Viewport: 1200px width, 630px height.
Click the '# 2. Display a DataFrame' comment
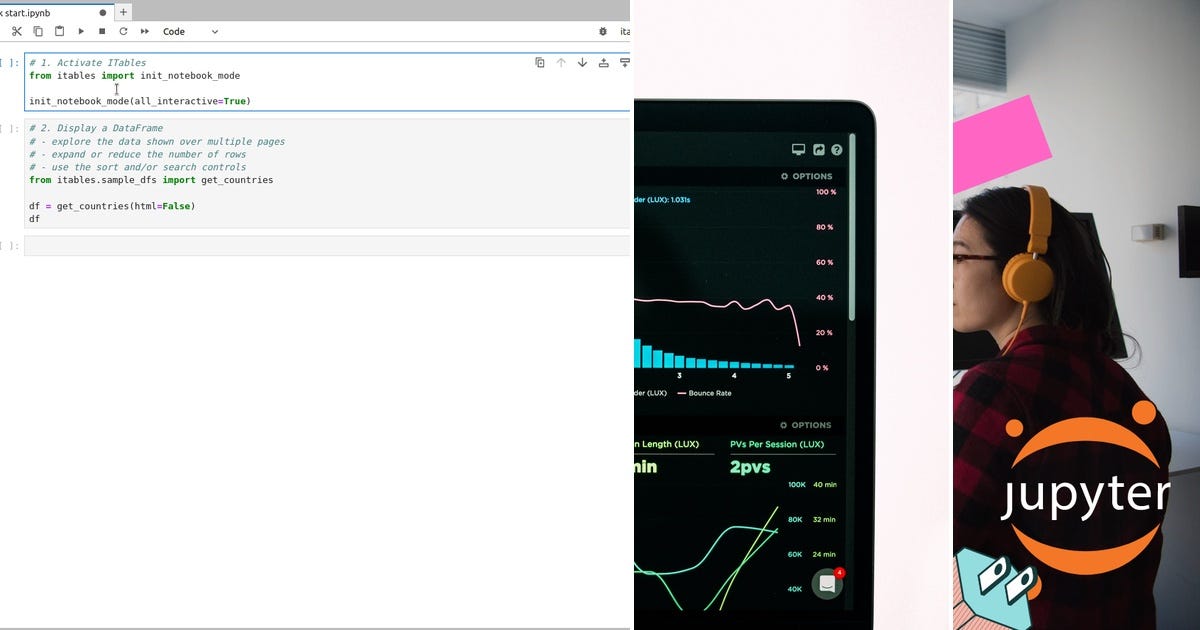96,128
